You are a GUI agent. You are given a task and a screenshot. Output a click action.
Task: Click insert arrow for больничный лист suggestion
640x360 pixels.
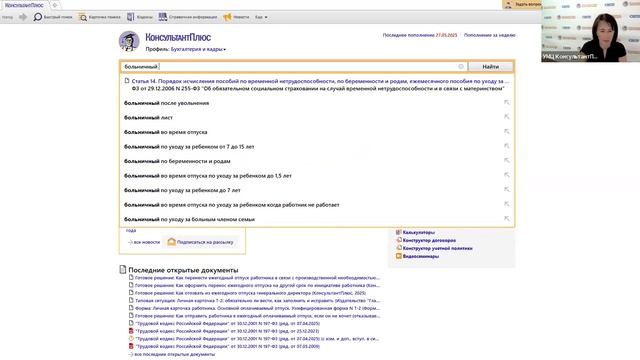[507, 117]
